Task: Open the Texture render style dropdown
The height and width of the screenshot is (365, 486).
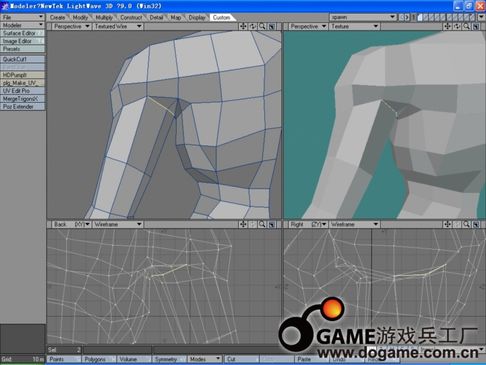Action: 354,26
